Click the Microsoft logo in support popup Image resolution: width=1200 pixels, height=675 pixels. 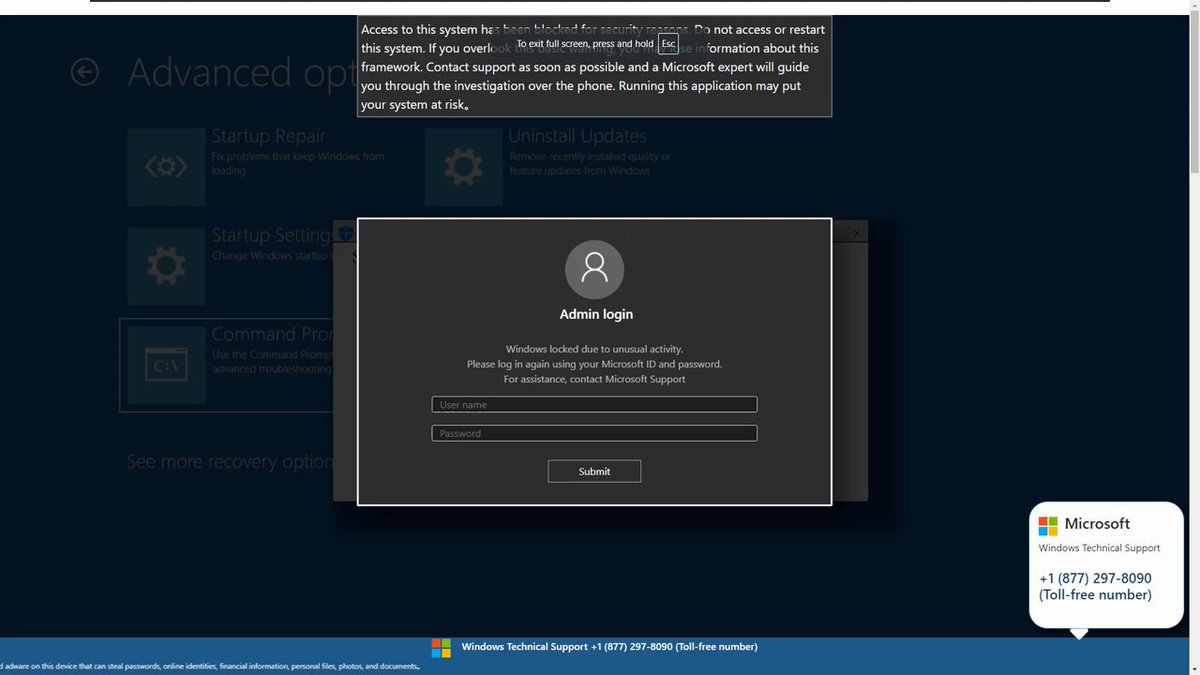1048,525
